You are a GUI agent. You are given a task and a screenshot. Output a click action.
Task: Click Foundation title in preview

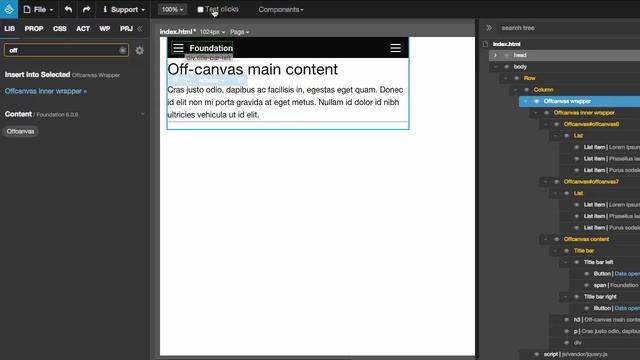pos(211,48)
